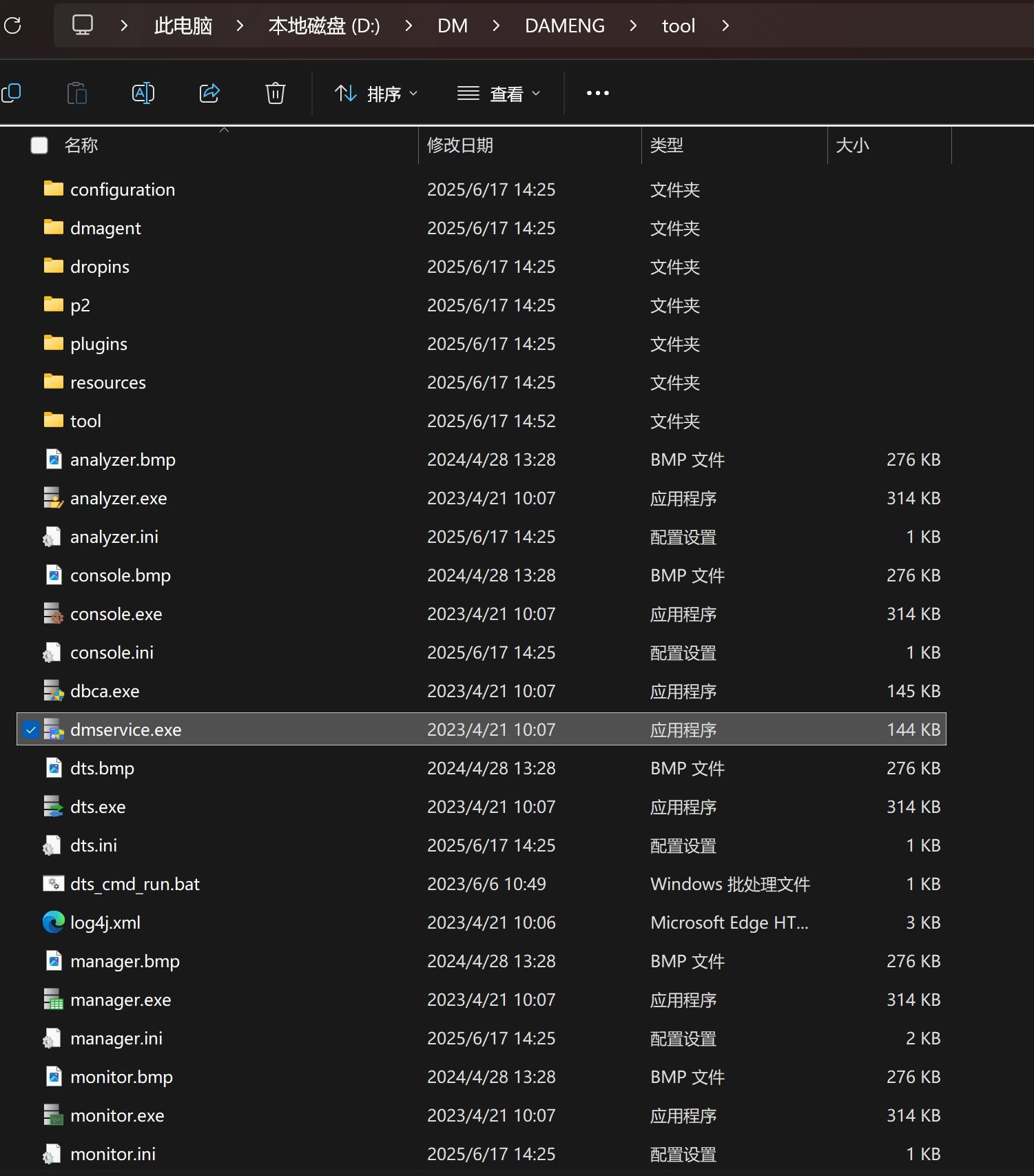Viewport: 1034px width, 1176px height.
Task: Open the 排序 sort dropdown
Action: click(x=376, y=93)
